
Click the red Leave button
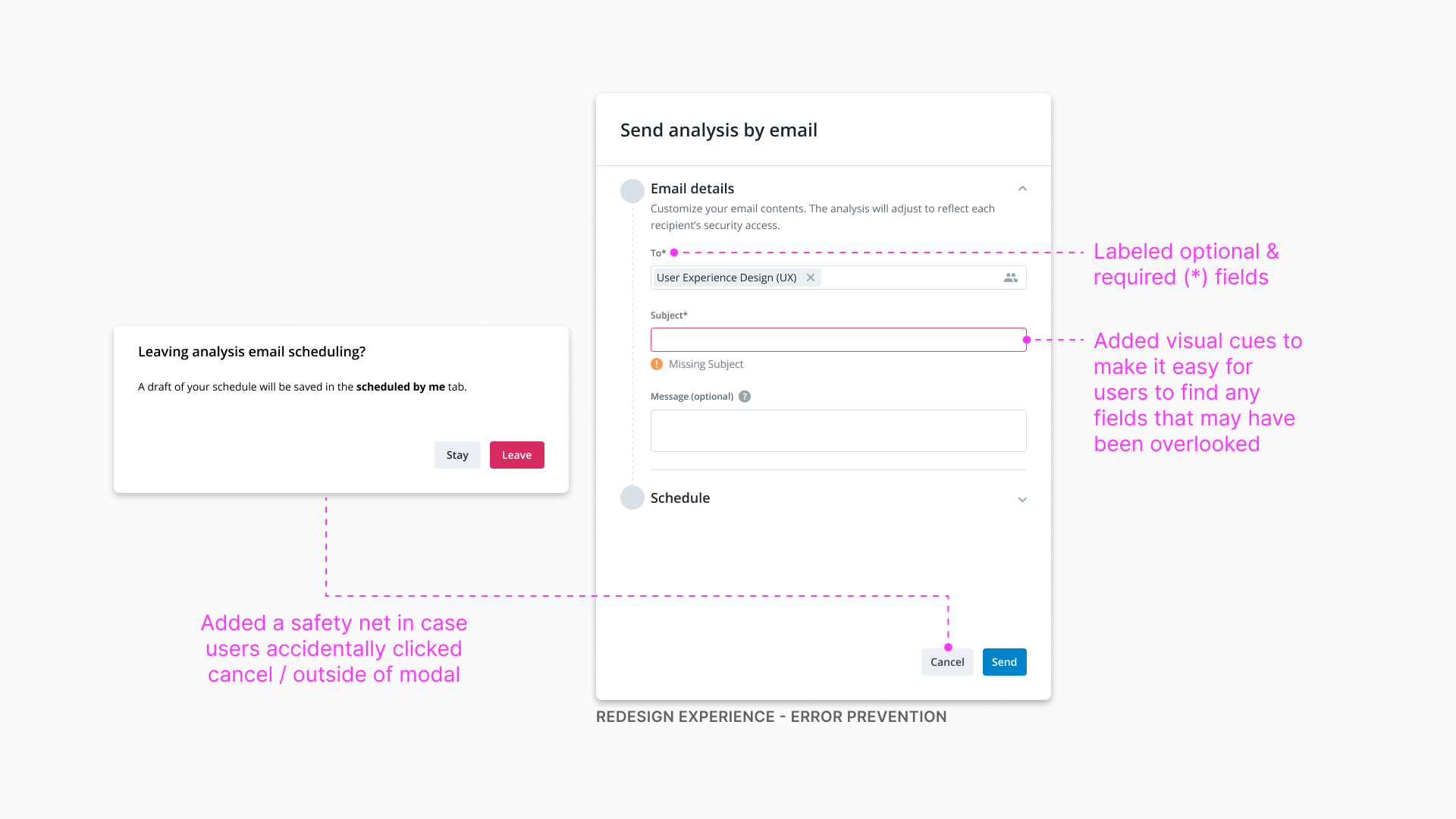pos(517,455)
